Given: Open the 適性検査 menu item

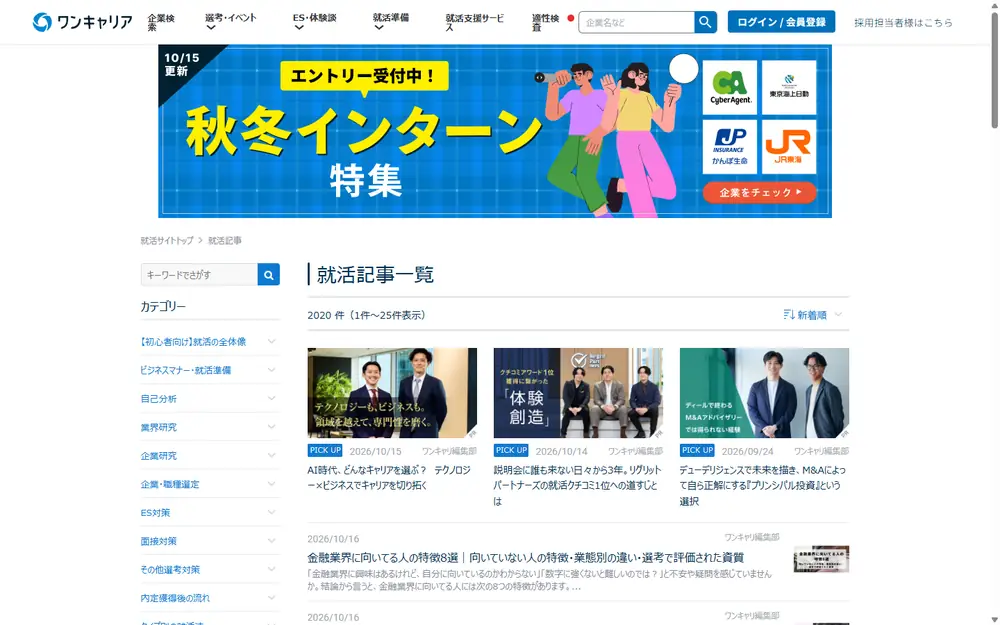Looking at the screenshot, I should tap(545, 22).
